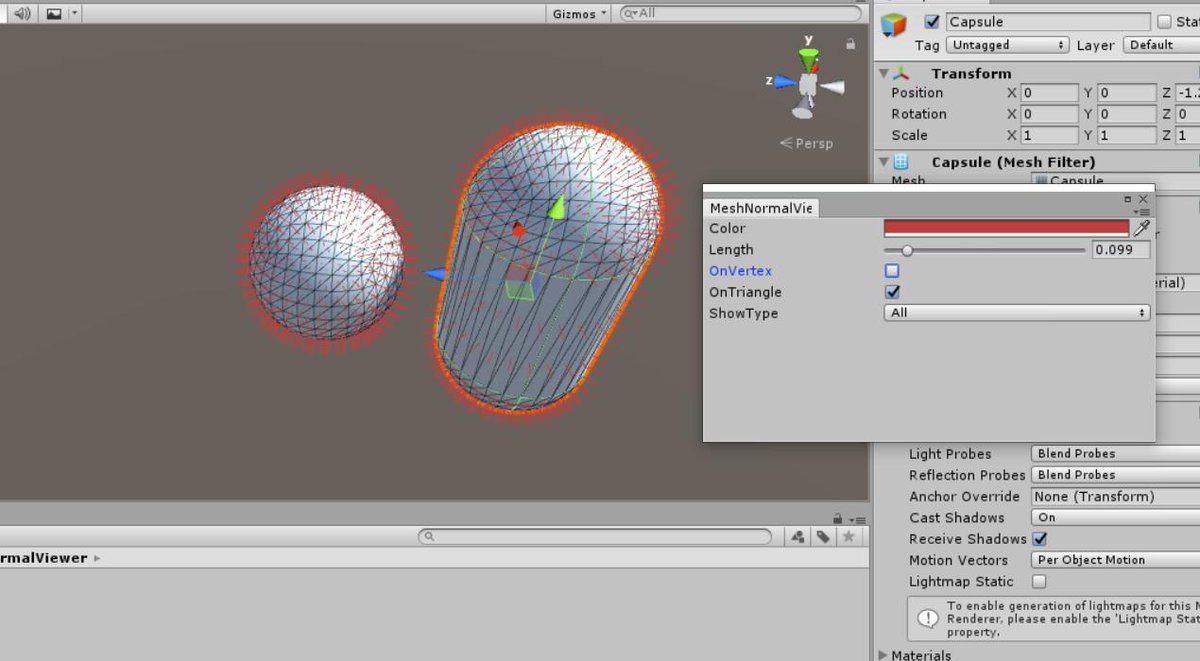The height and width of the screenshot is (661, 1200).
Task: Collapse the Capsule (Mesh Filter) component
Action: pos(883,161)
